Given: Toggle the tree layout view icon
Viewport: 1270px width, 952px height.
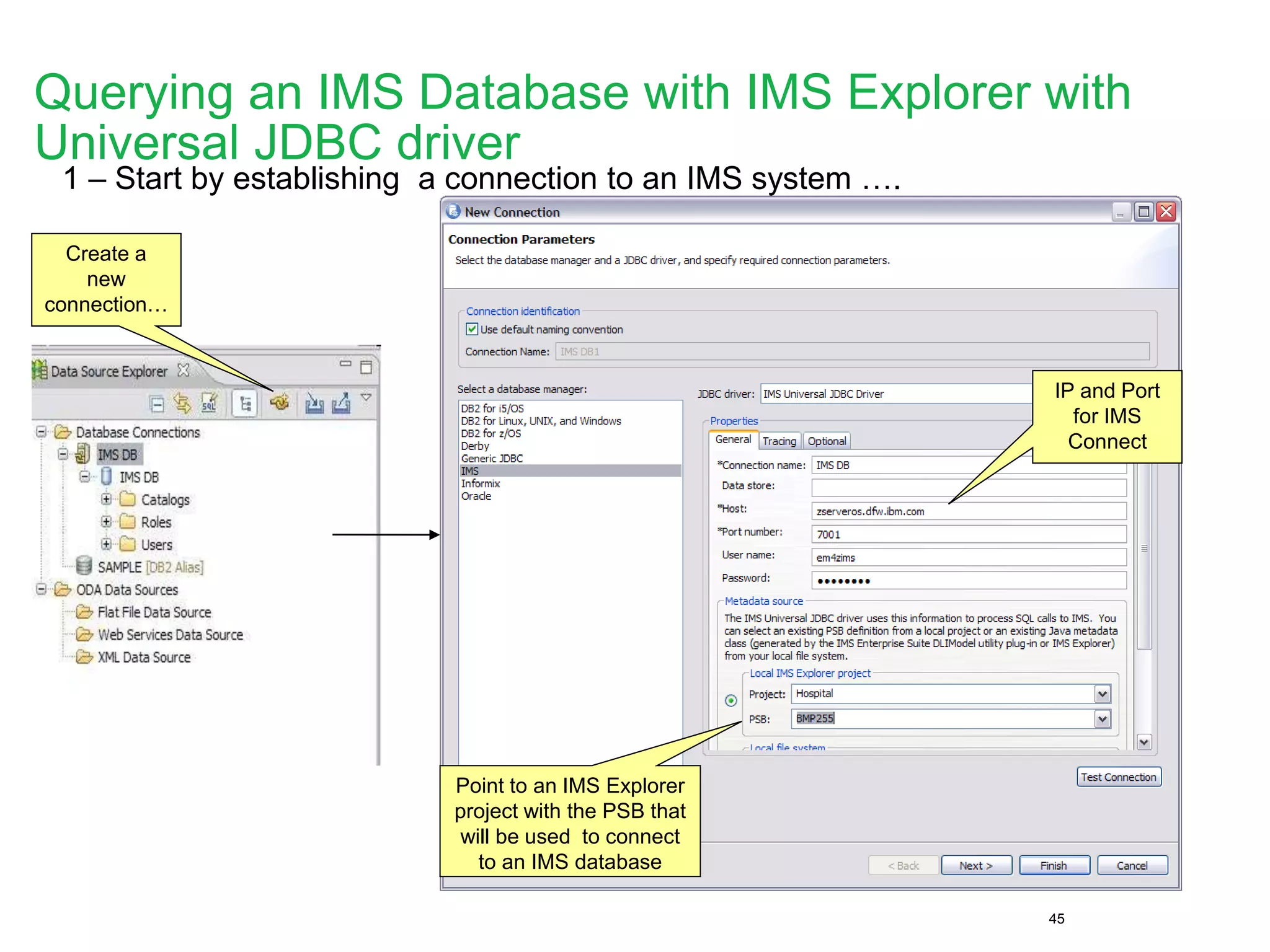Looking at the screenshot, I should [245, 404].
